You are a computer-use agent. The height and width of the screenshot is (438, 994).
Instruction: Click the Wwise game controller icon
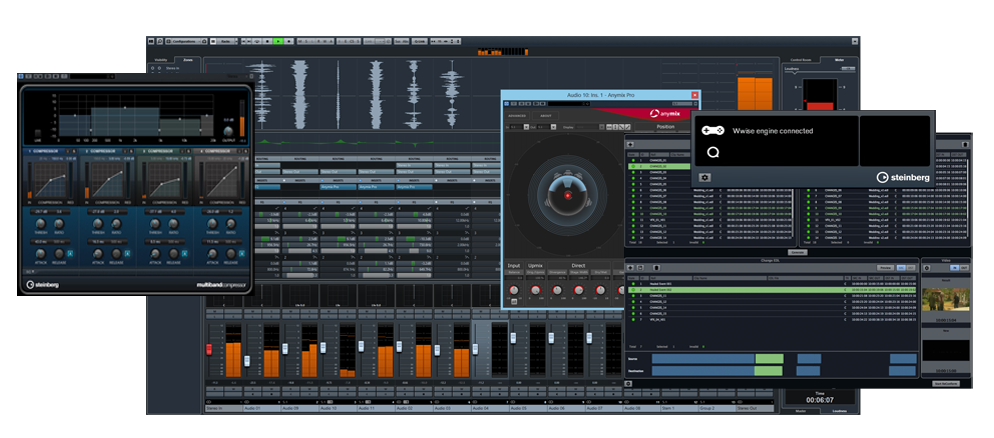(x=712, y=130)
